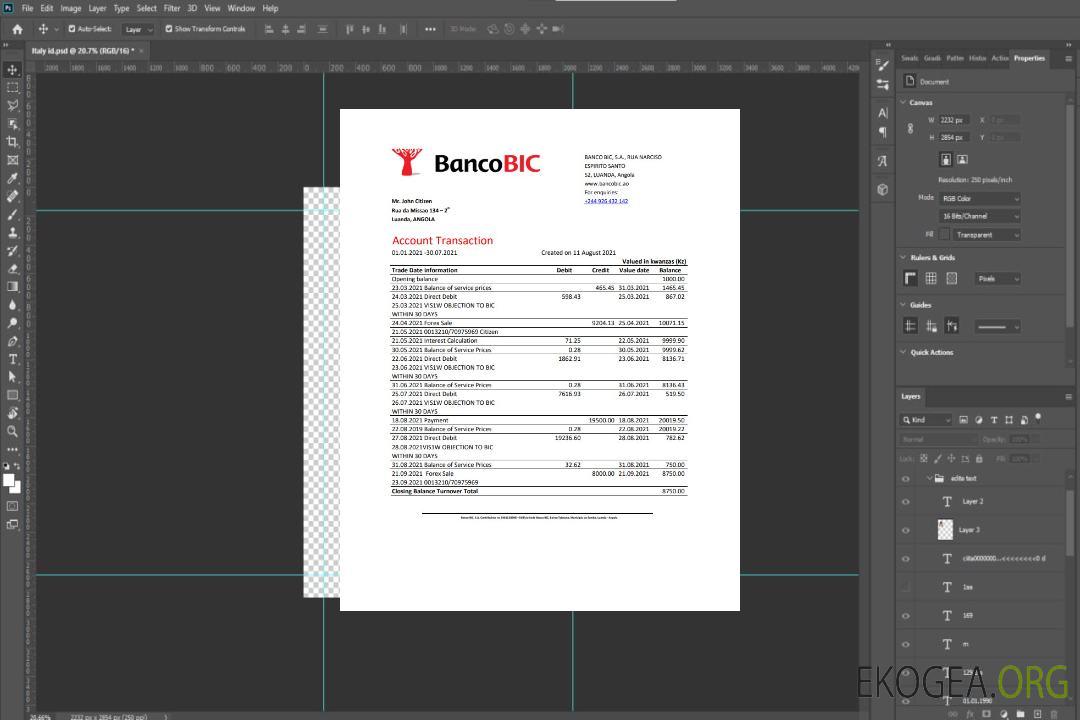
Task: Open the Transparent fill dropdown
Action: pos(987,235)
